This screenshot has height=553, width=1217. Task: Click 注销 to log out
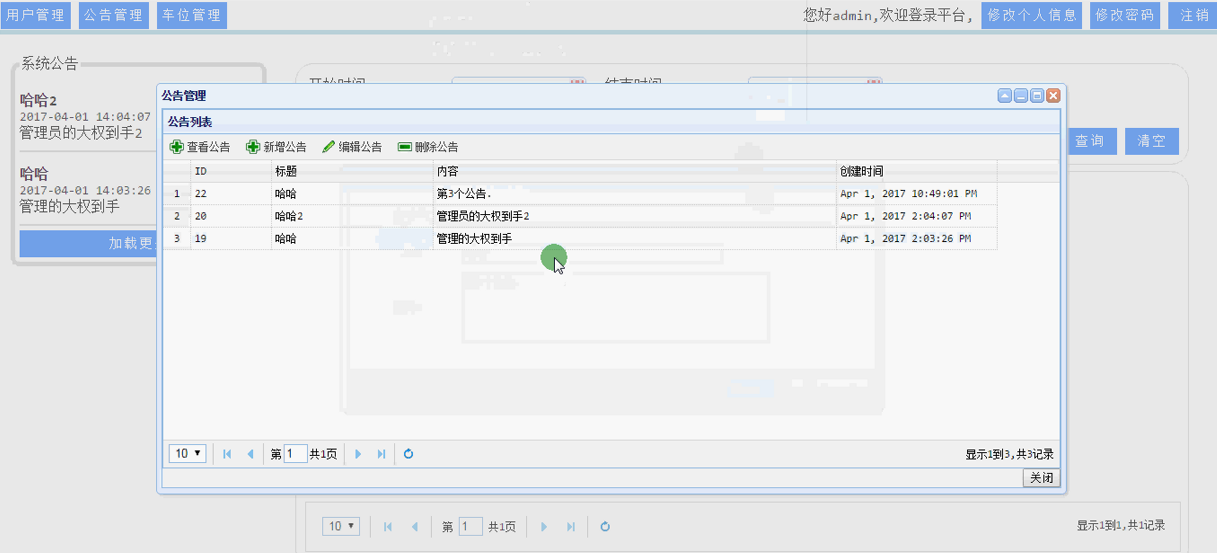[1192, 15]
